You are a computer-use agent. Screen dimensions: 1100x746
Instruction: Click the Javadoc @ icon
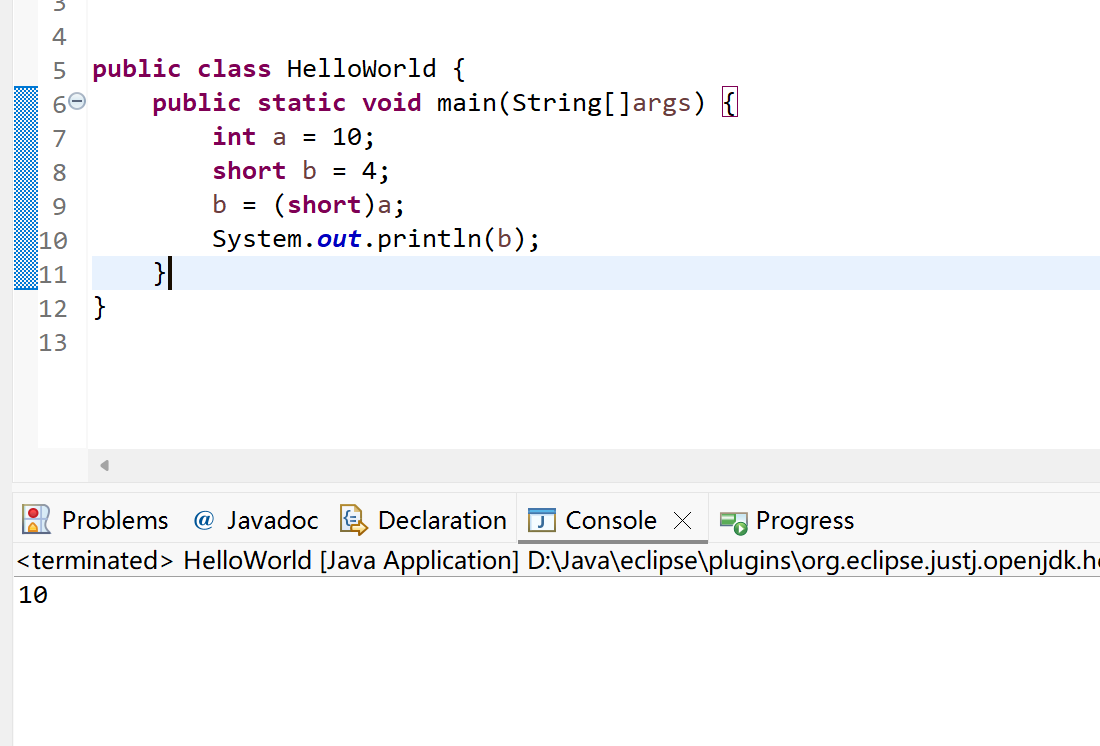[203, 520]
